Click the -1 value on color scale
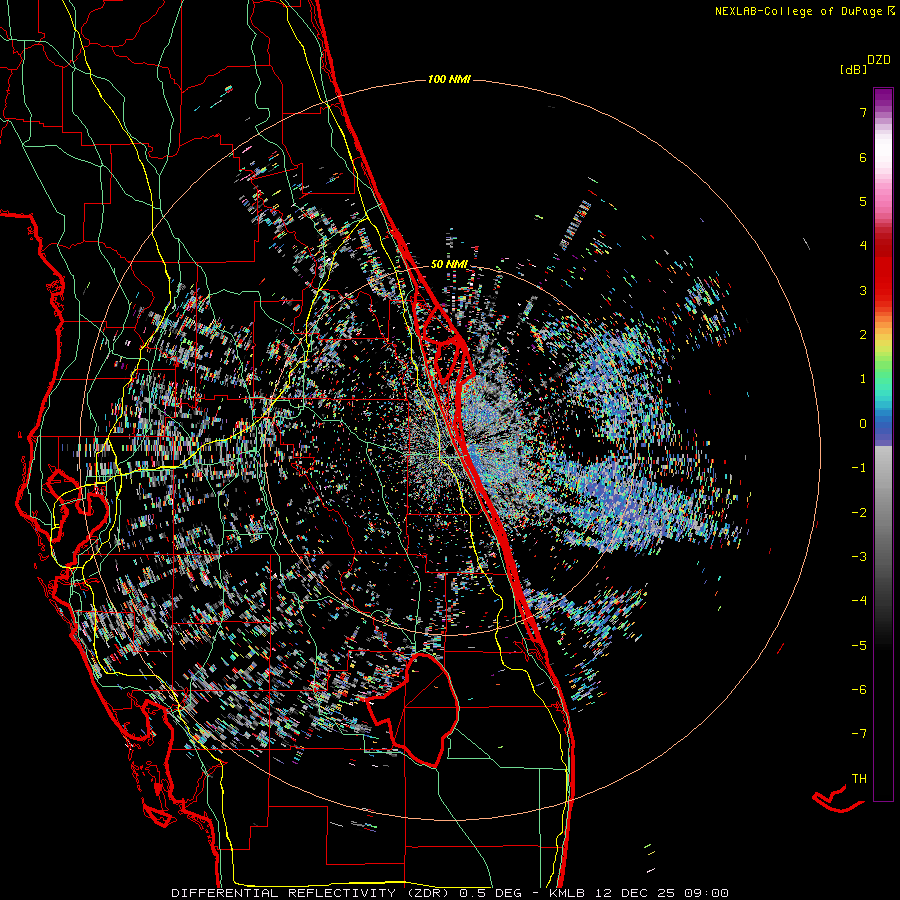This screenshot has height=900, width=900. pyautogui.click(x=859, y=468)
